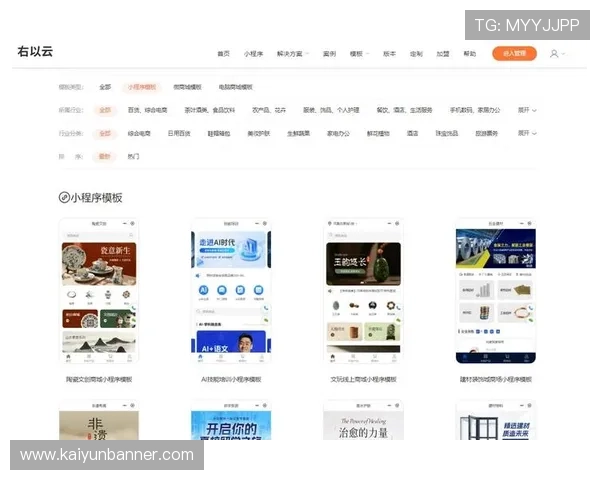This screenshot has width=600, height=480.
Task: Open the 精选建材 template thumbnail
Action: 496,420
